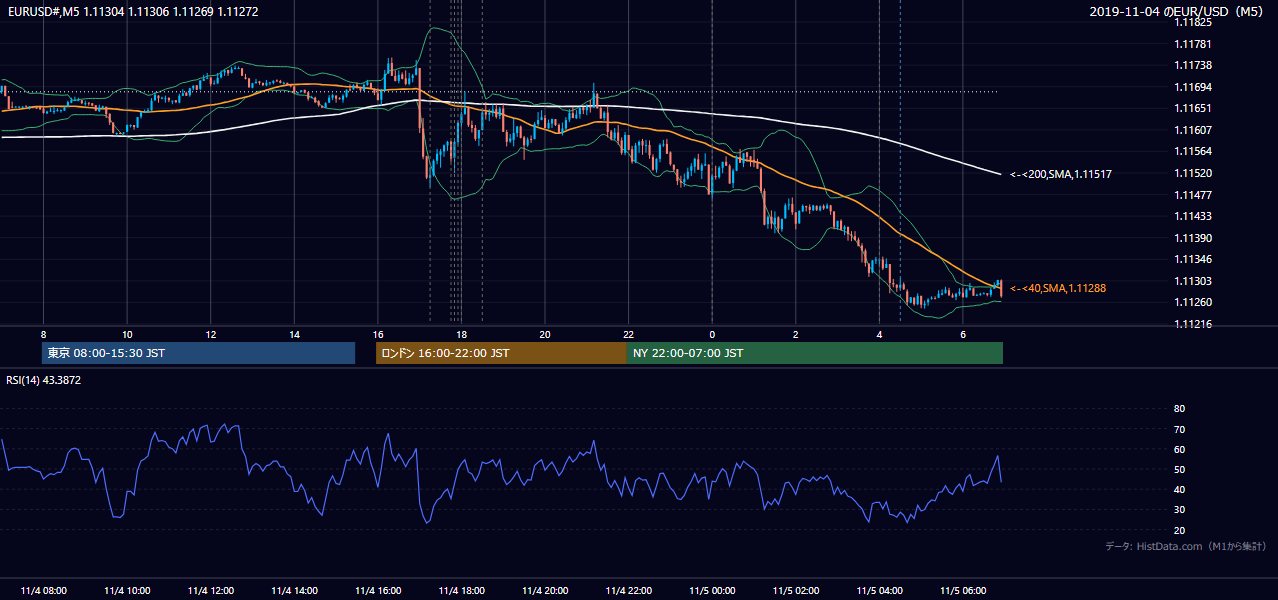The image size is (1278, 600).
Task: Click RSI scale value 60
Action: (x=1180, y=449)
